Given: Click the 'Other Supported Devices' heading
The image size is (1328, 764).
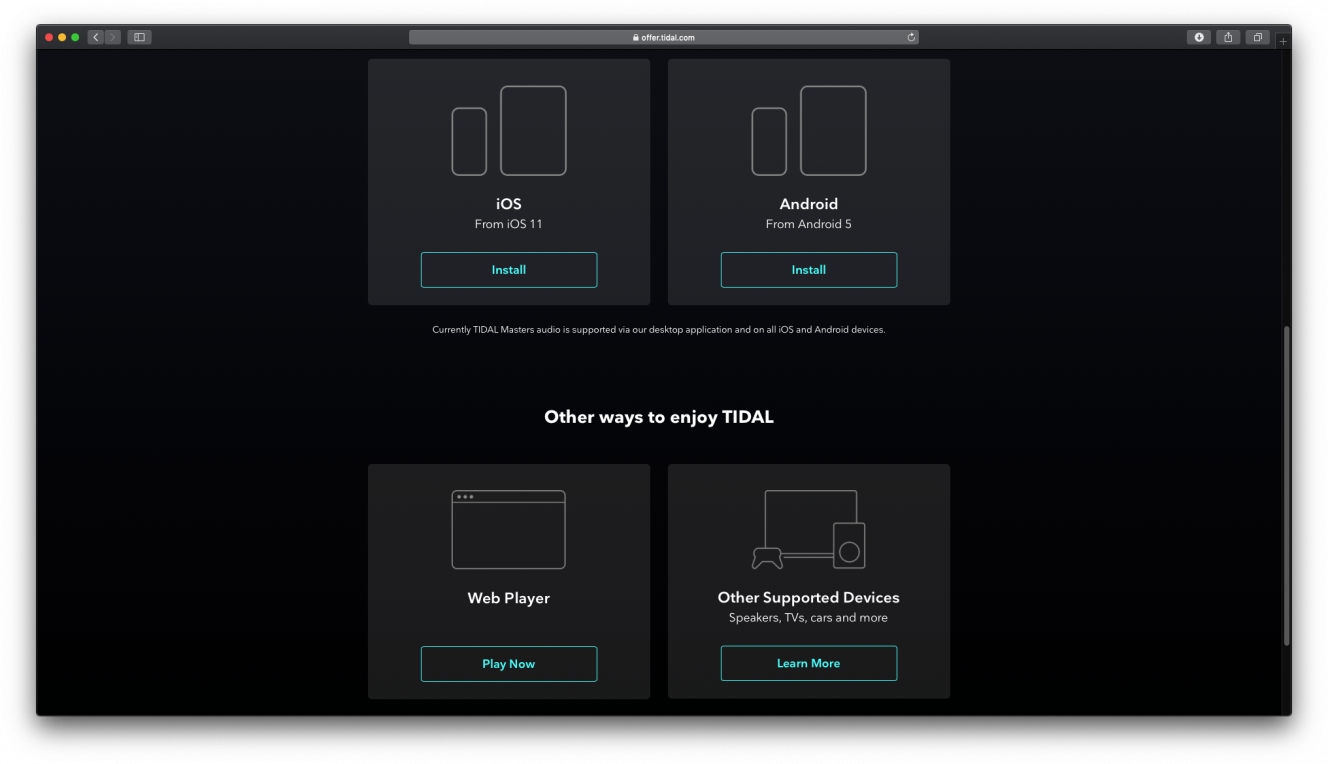Looking at the screenshot, I should 808,597.
